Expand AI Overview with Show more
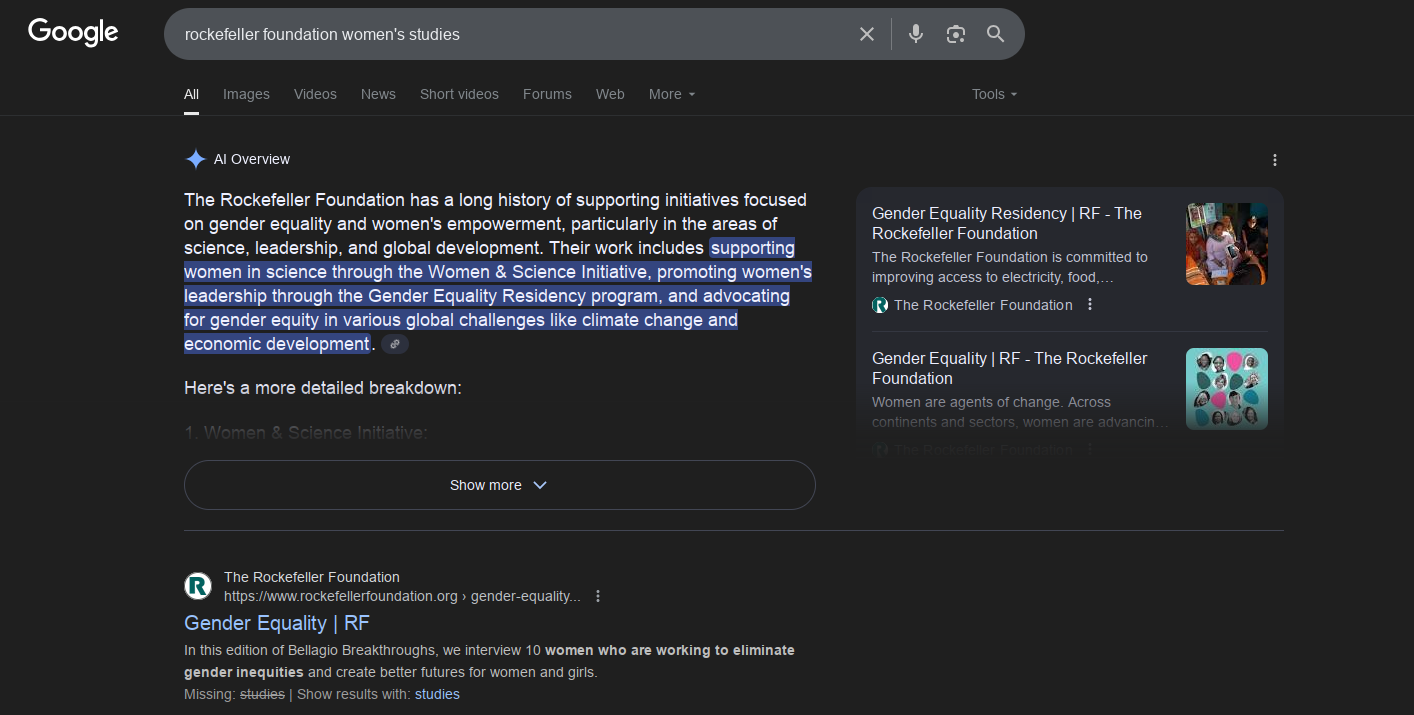The image size is (1414, 715). click(500, 485)
